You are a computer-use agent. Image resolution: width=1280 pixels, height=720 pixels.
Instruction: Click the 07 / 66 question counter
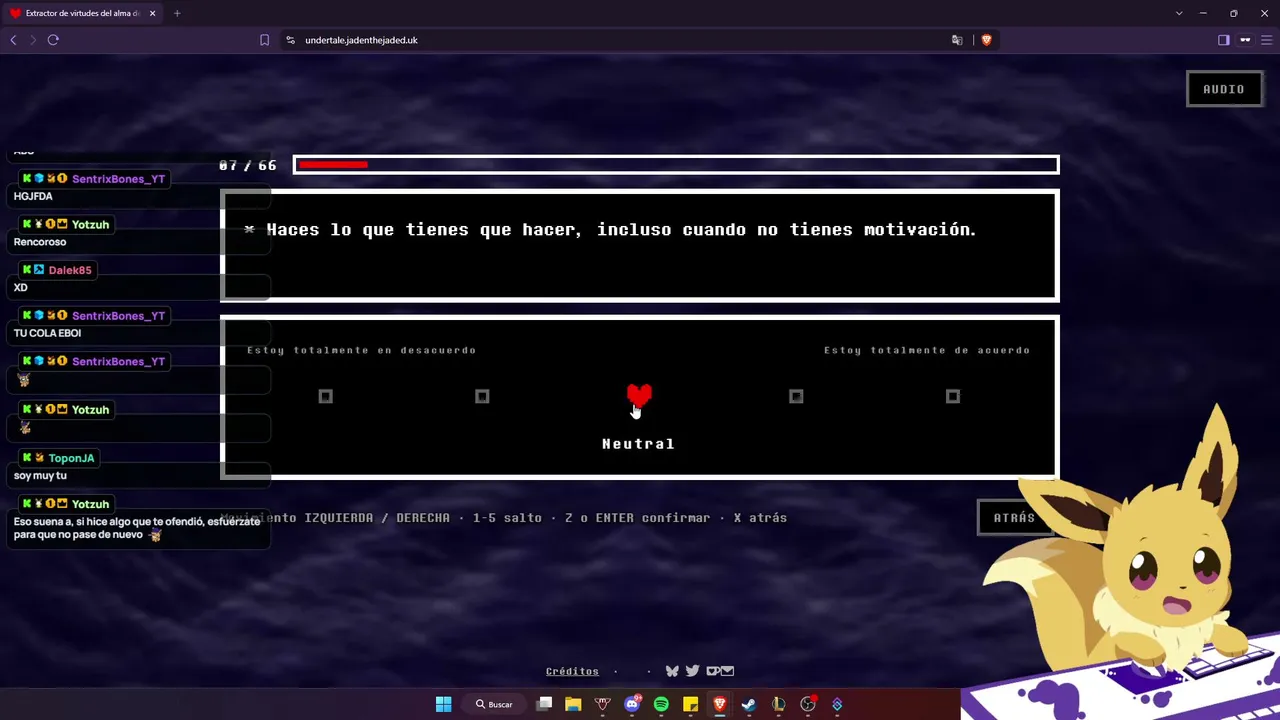pyautogui.click(x=248, y=165)
